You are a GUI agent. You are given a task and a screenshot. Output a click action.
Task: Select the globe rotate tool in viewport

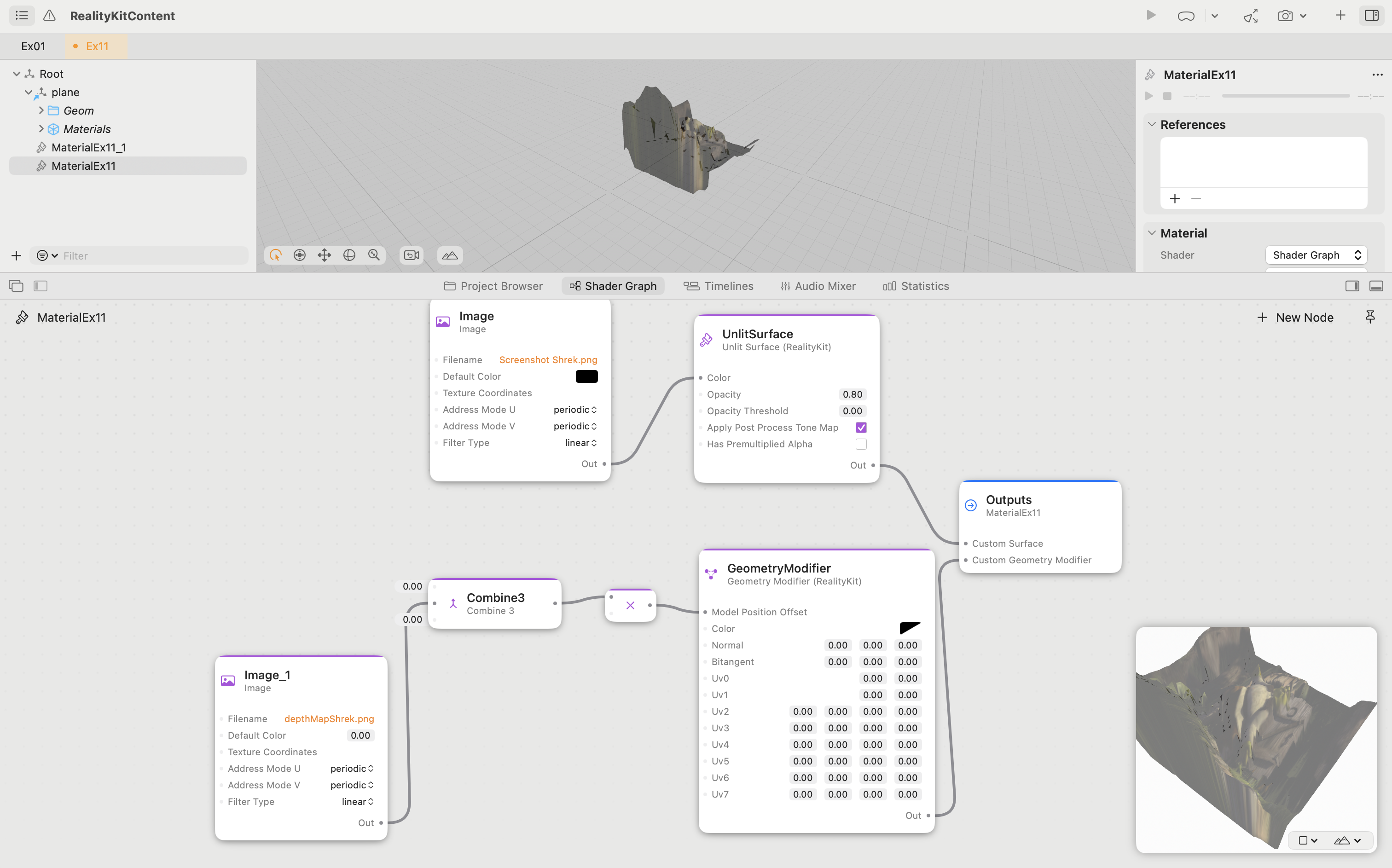point(349,255)
